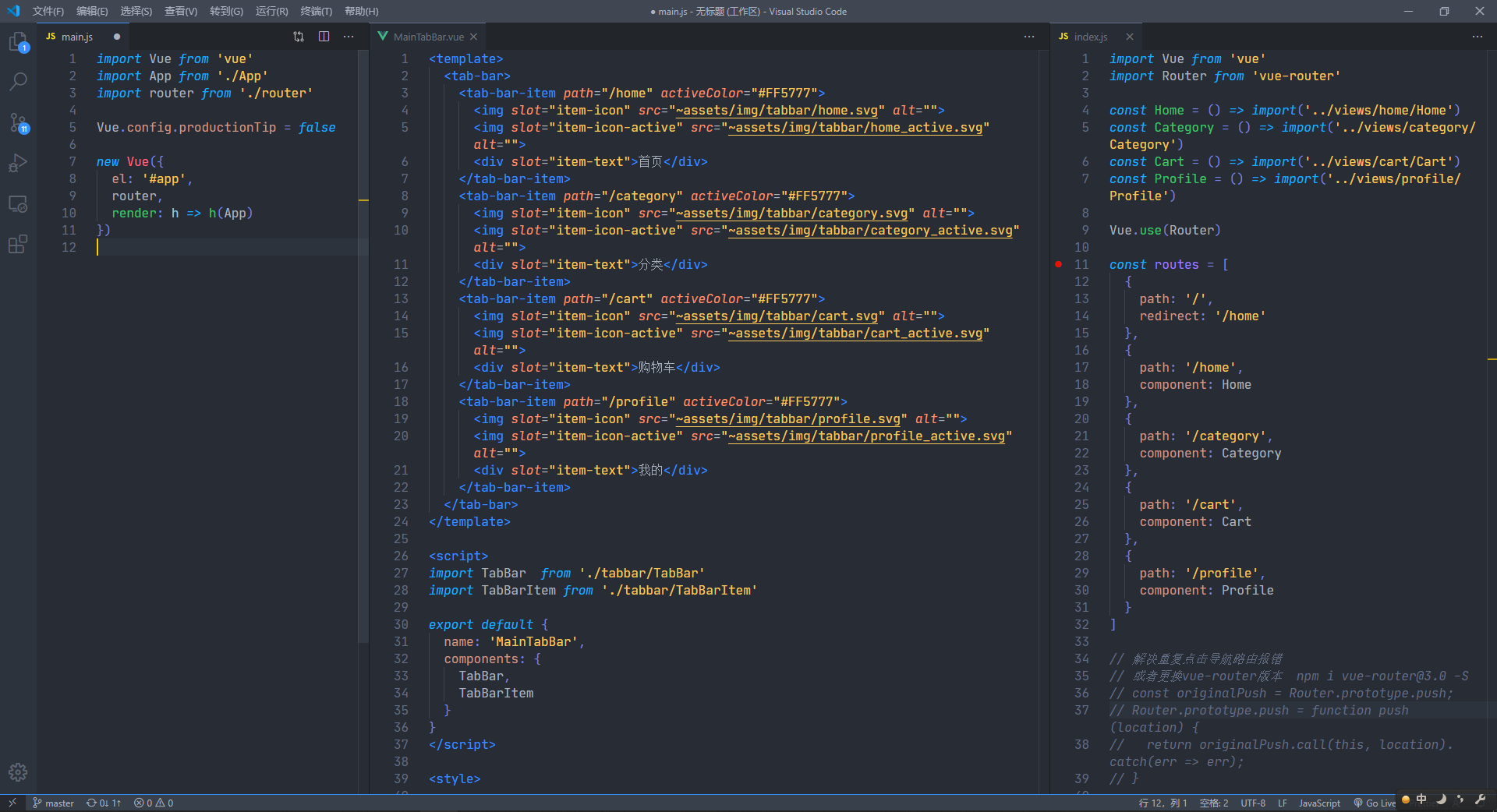Select the MainTabBar.vue editor tab
The width and height of the screenshot is (1497, 812).
pos(428,37)
